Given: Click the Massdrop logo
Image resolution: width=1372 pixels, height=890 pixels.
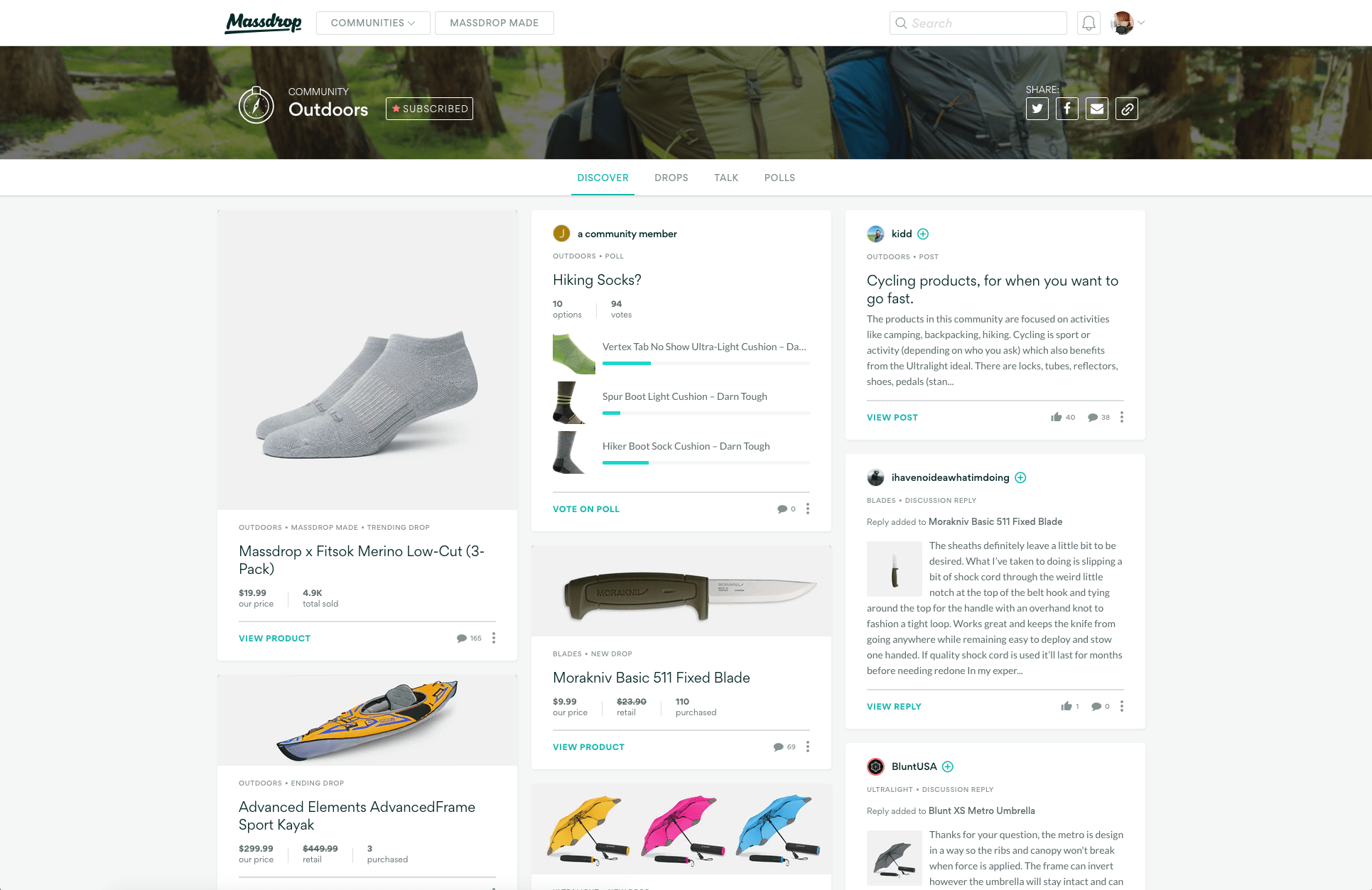Looking at the screenshot, I should click(263, 23).
